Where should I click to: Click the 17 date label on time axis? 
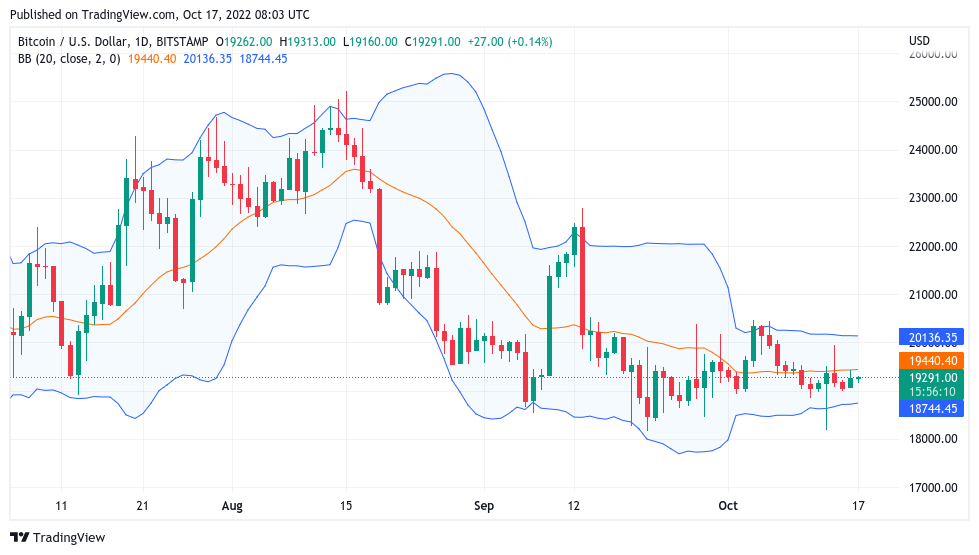857,506
